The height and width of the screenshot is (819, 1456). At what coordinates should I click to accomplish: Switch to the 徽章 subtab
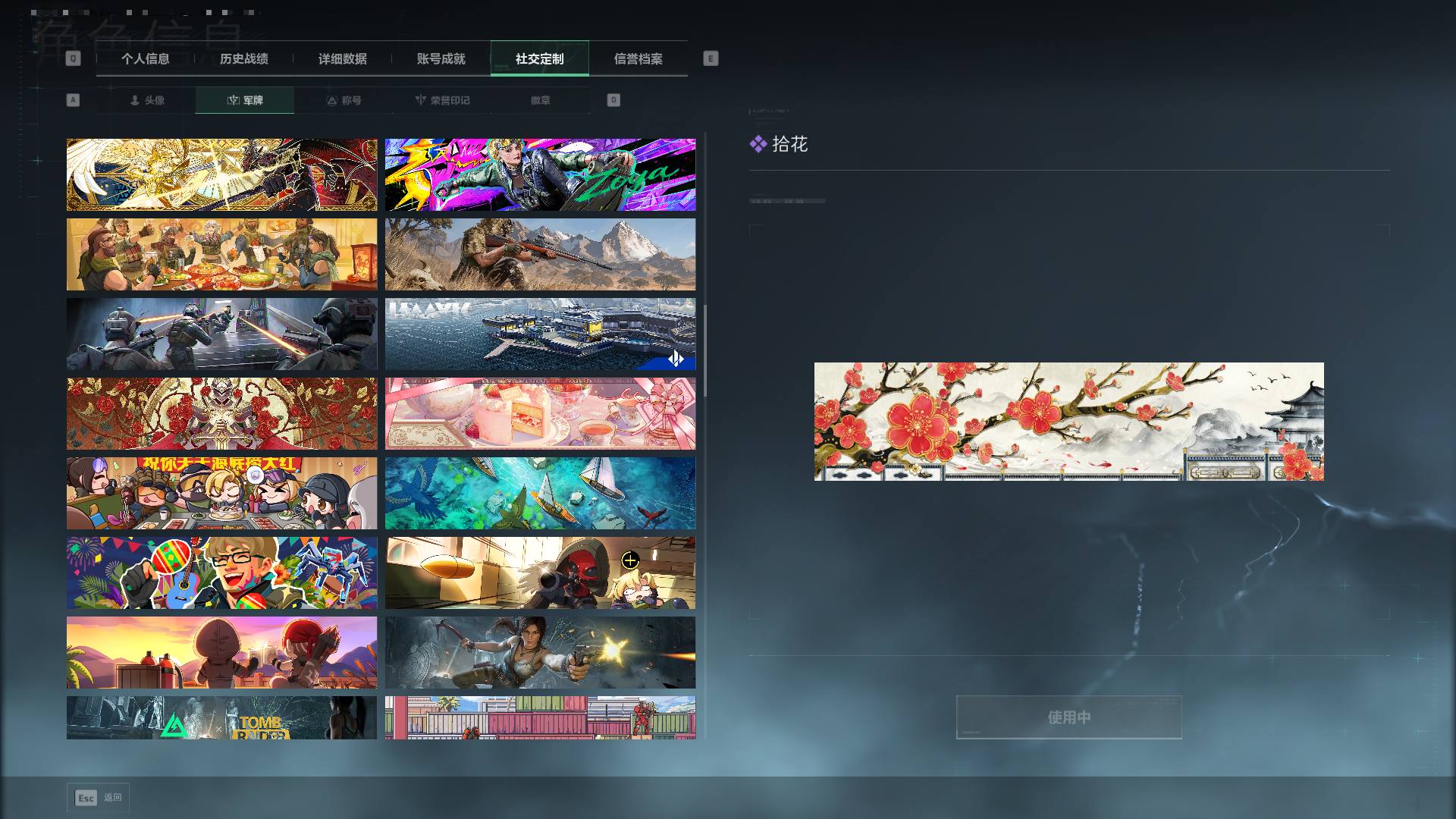[x=541, y=100]
